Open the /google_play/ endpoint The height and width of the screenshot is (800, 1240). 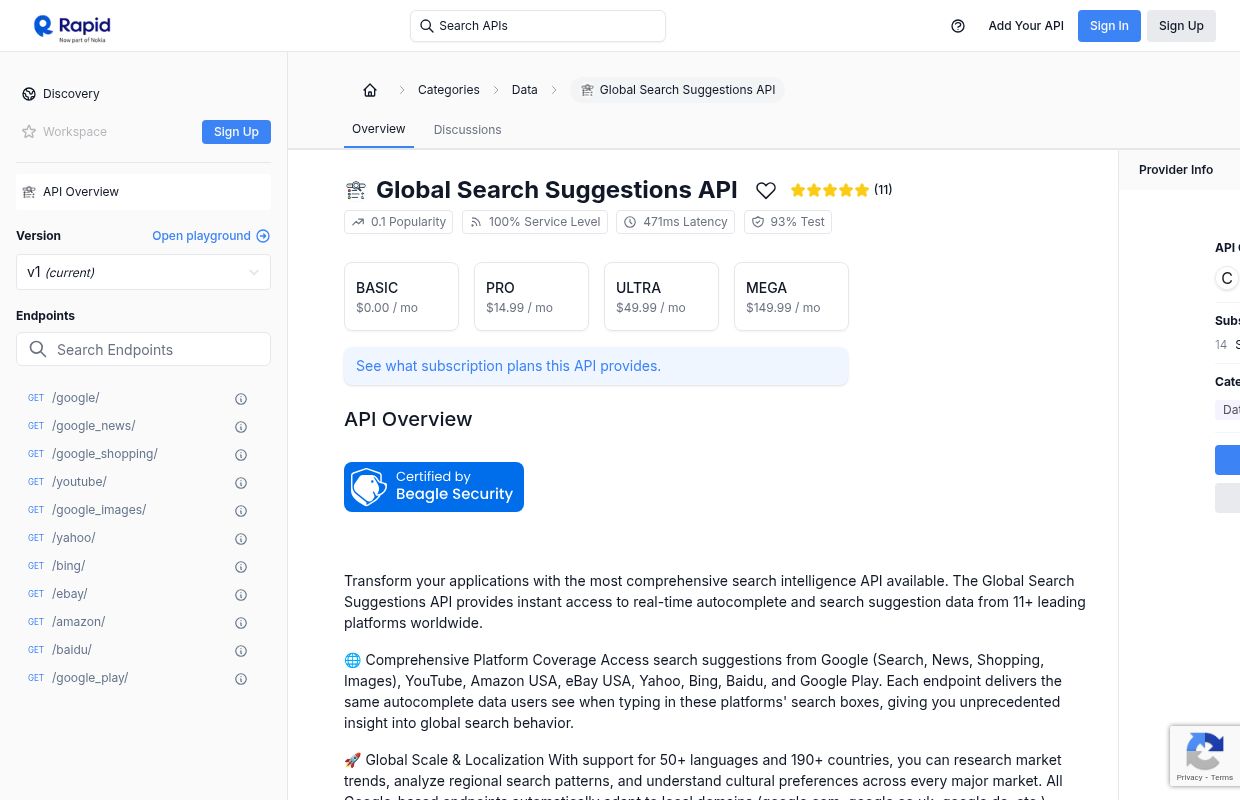pos(90,678)
